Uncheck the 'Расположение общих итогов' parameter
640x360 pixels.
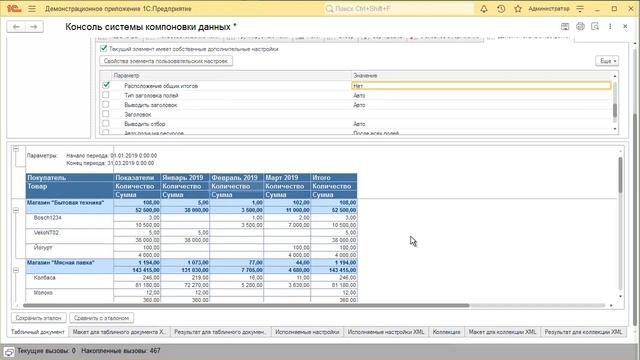click(x=106, y=85)
